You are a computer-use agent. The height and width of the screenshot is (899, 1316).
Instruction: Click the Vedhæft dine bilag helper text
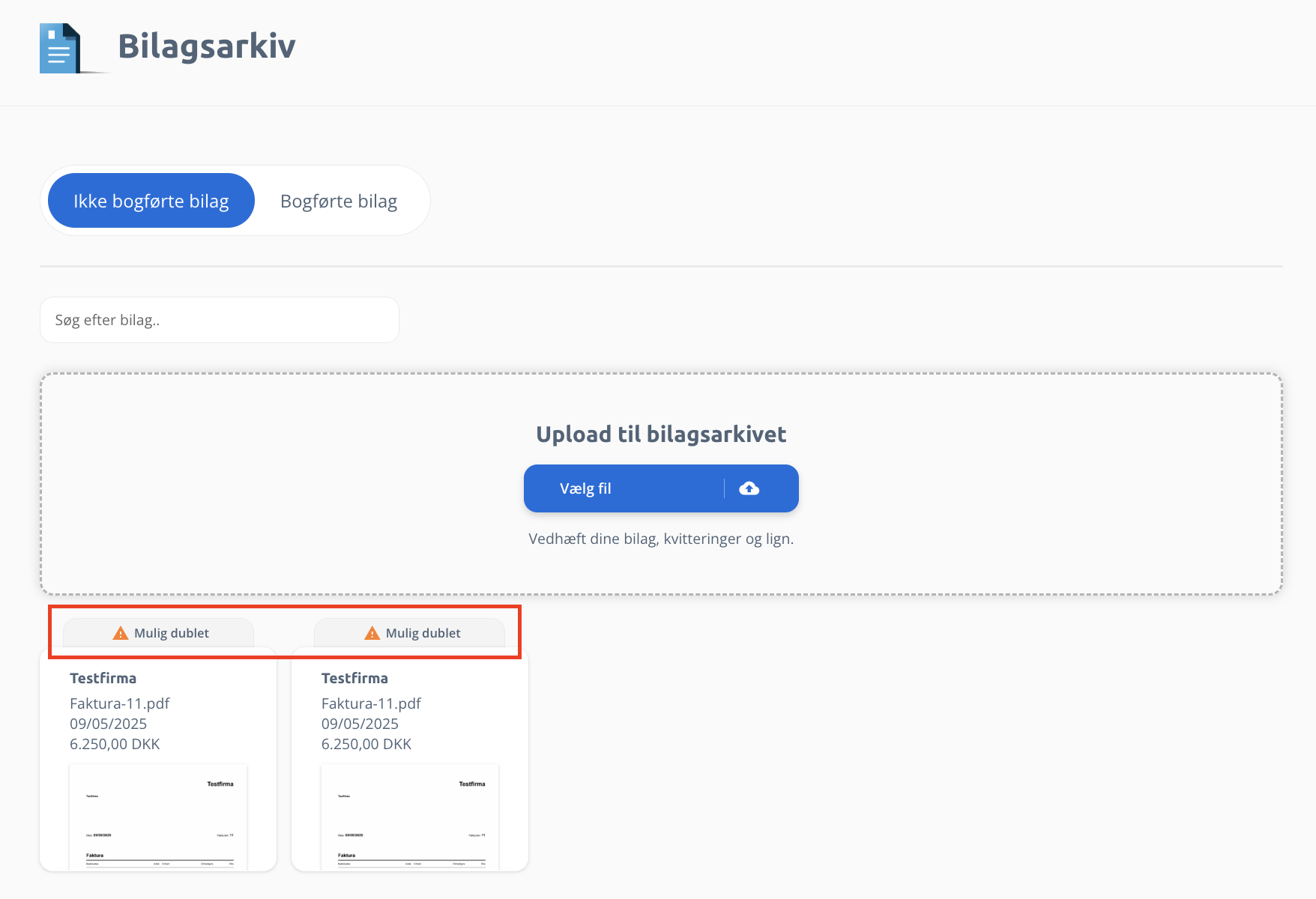pos(661,539)
